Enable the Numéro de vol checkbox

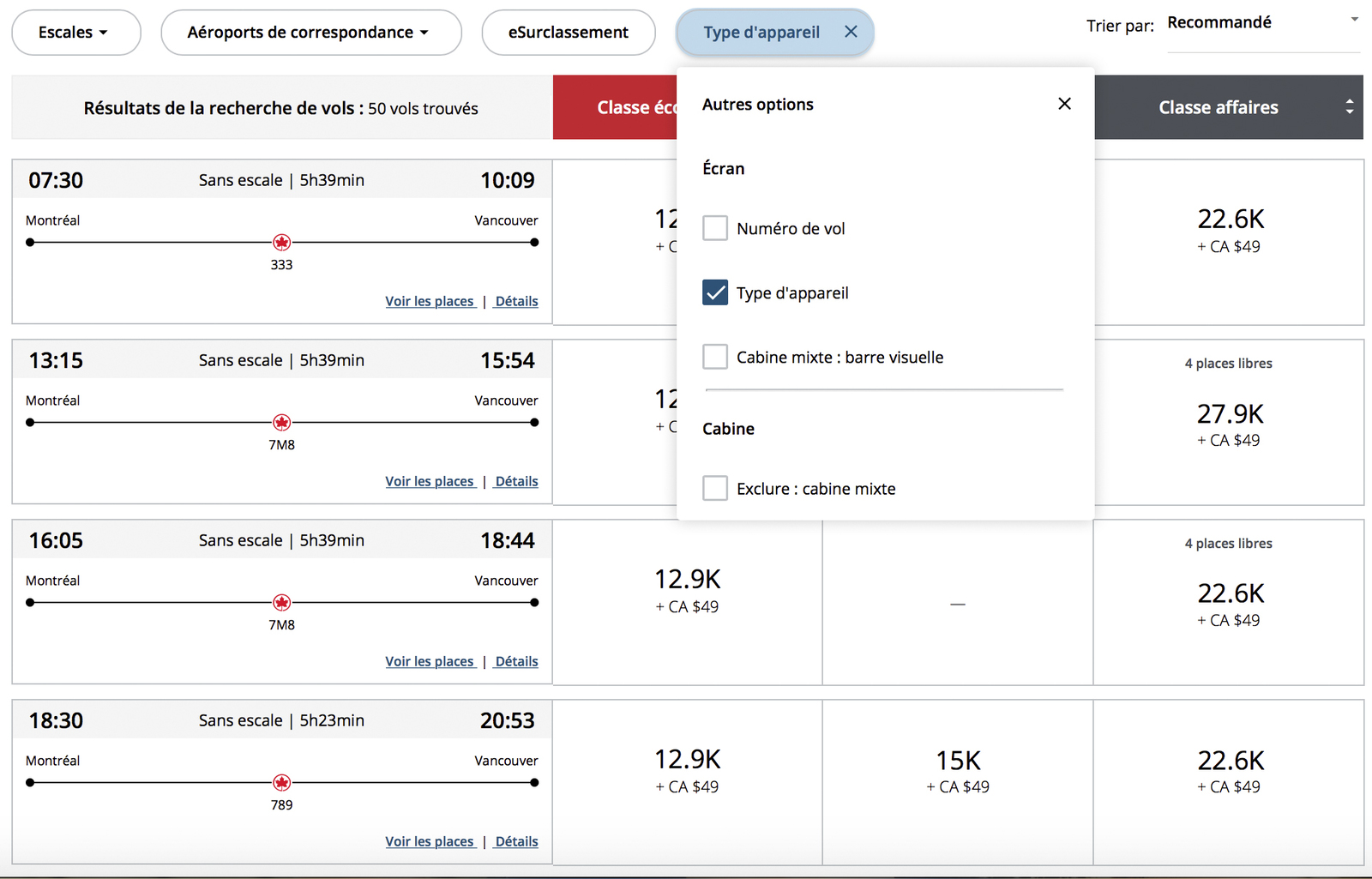tap(715, 228)
